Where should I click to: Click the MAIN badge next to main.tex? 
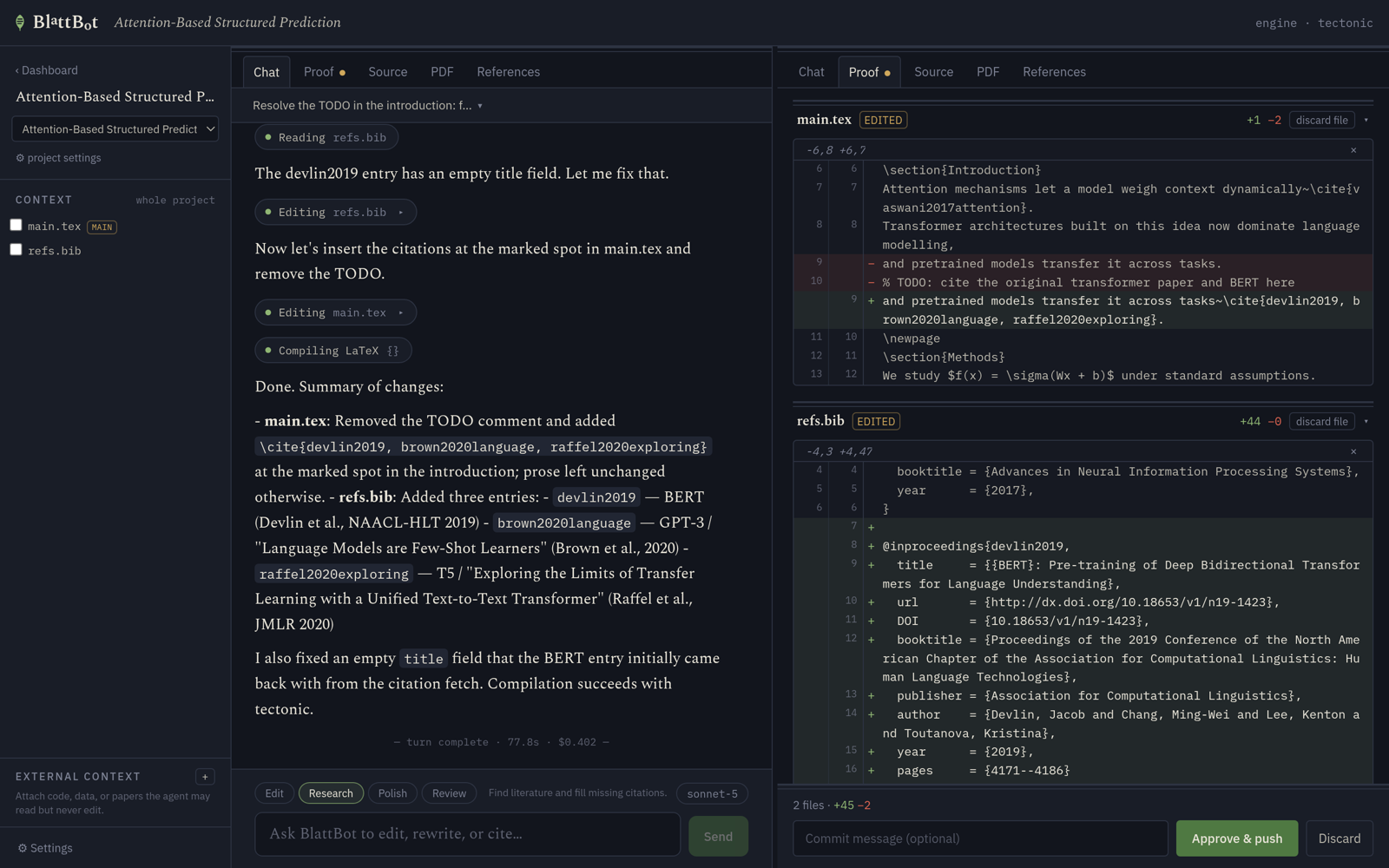tap(102, 227)
